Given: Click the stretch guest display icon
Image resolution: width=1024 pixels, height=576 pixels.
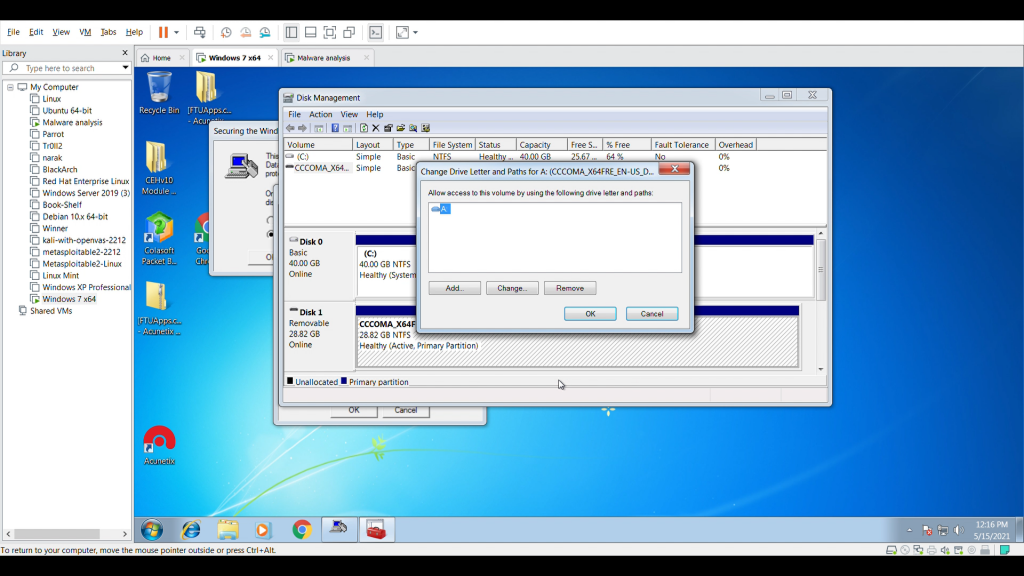Looking at the screenshot, I should (x=402, y=32).
